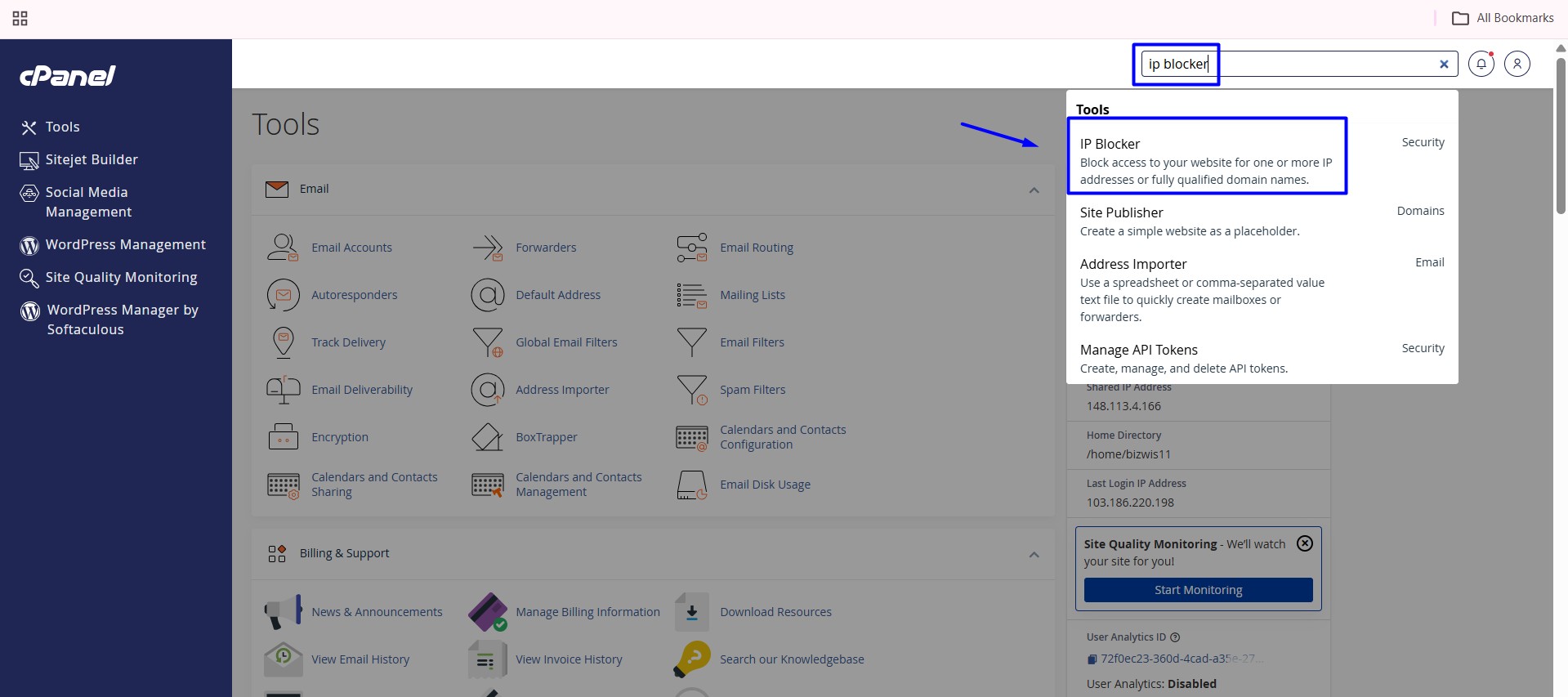The height and width of the screenshot is (697, 1568).
Task: Select Manage API Tokens search result
Action: pyautogui.click(x=1262, y=358)
